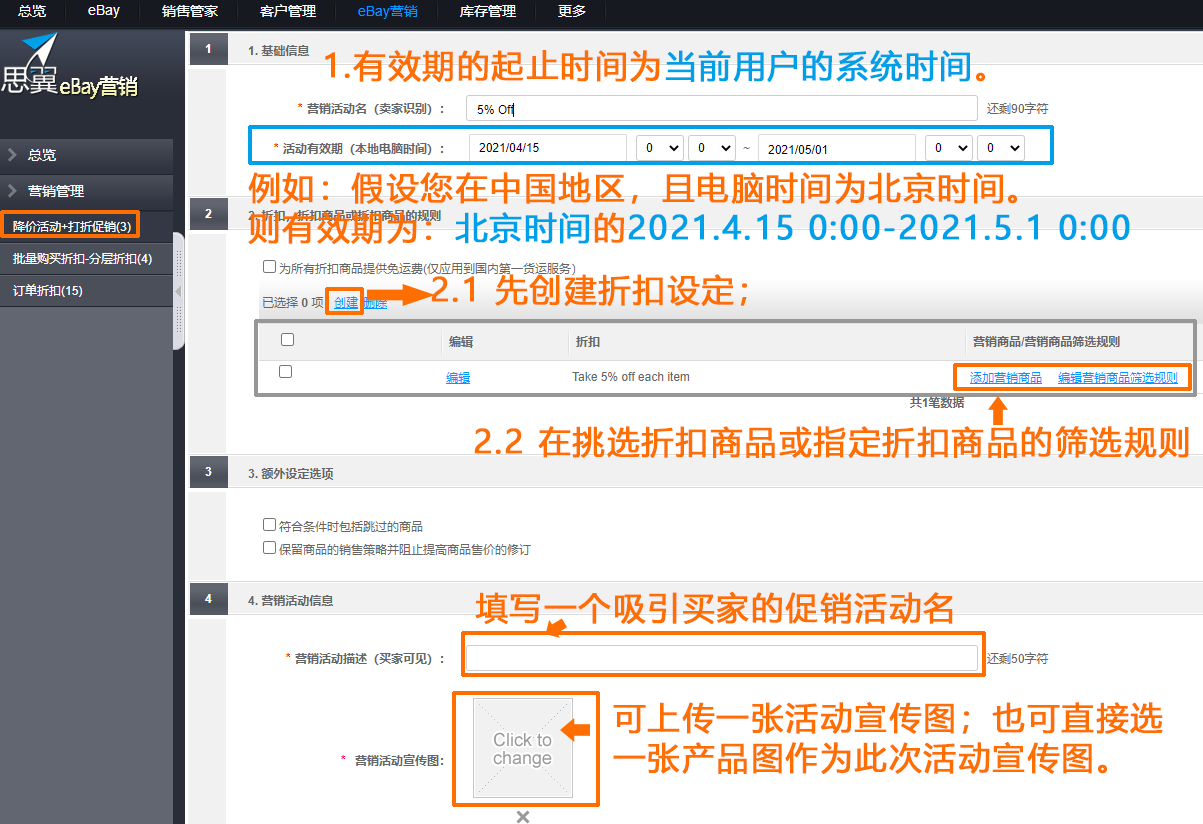Viewport: 1203px width, 824px height.
Task: Open the end minute dropdown
Action: click(x=1001, y=148)
